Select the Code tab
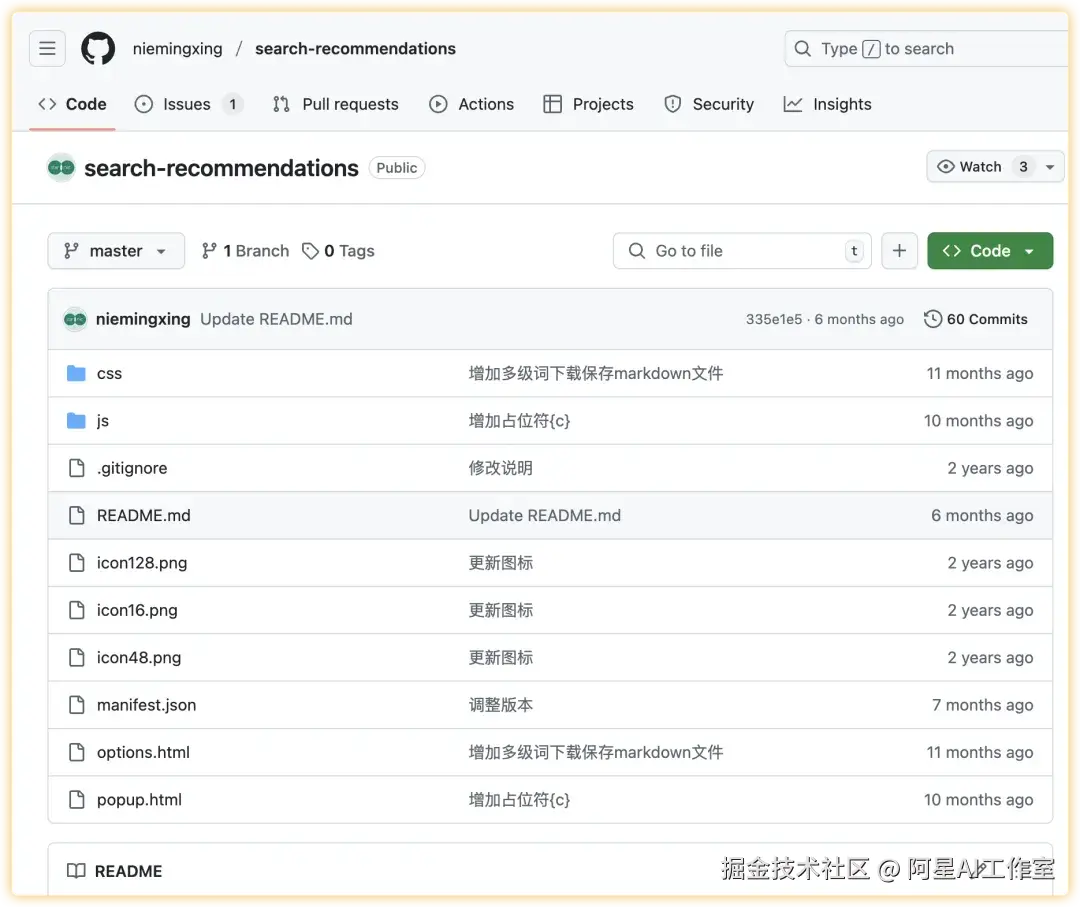 click(x=72, y=104)
